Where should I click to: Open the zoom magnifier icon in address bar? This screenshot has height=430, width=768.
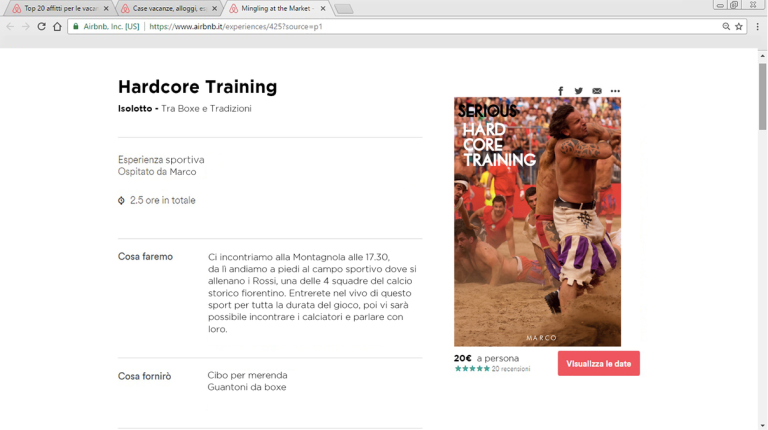point(726,26)
